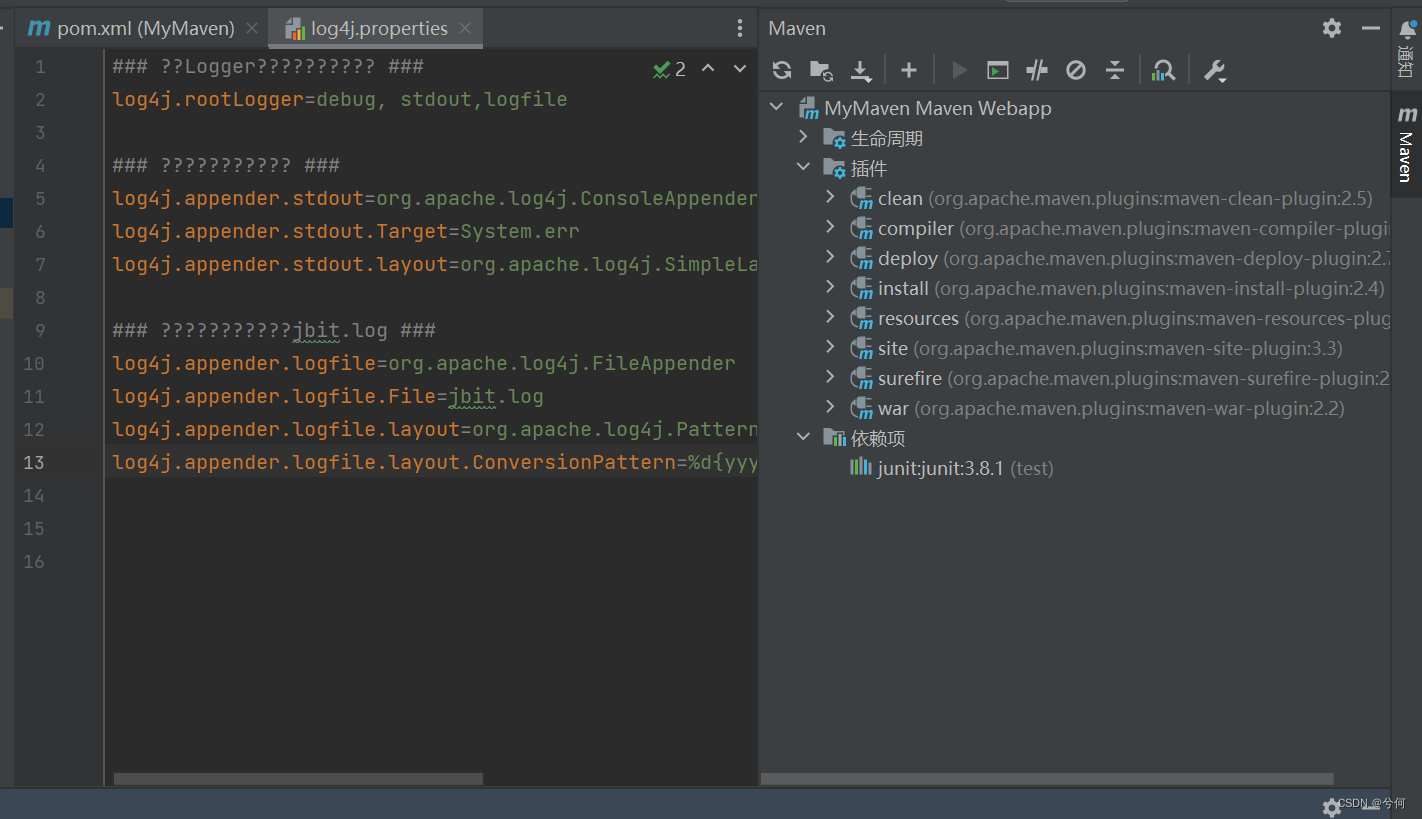Run Maven build play icon

959,70
